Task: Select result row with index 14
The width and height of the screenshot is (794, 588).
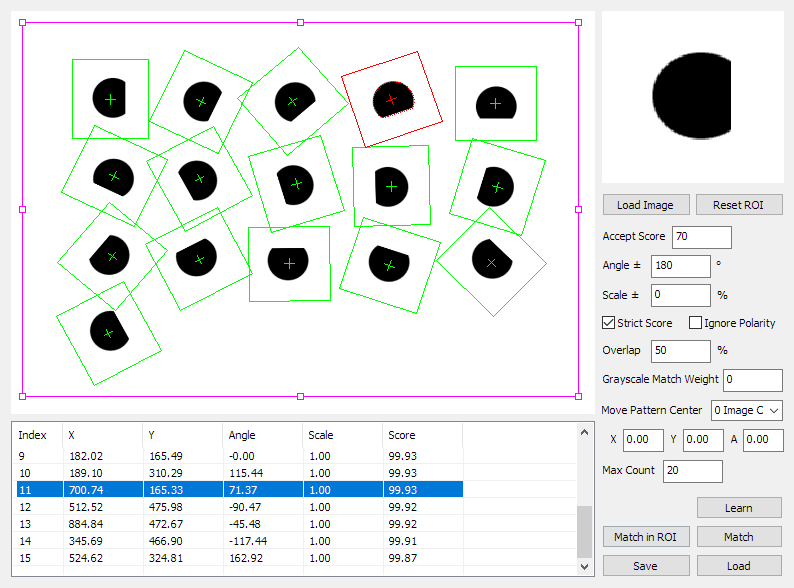Action: point(240,541)
